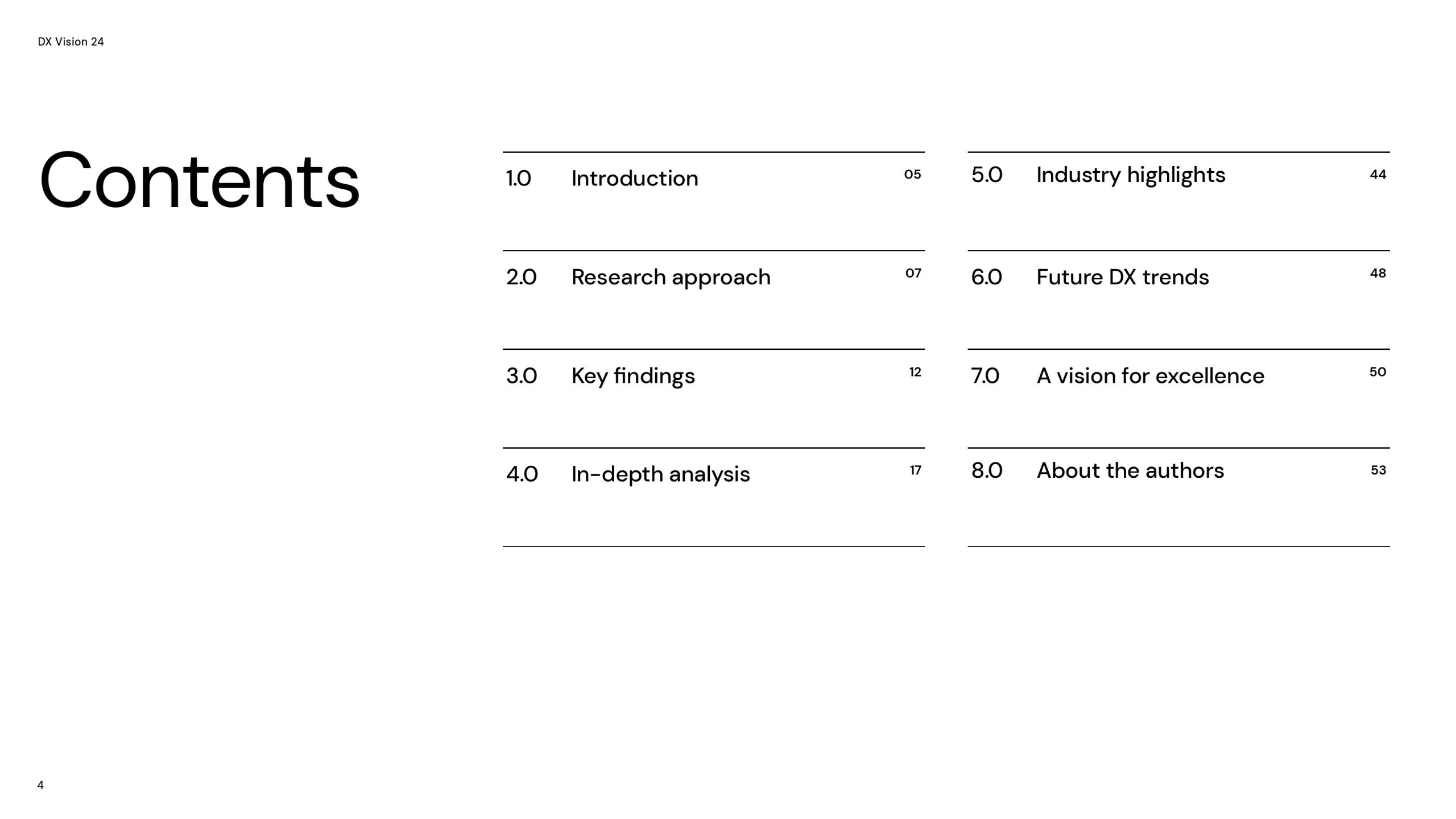Navigate to A vision for excellence
This screenshot has height=819, width=1456.
pyautogui.click(x=1150, y=374)
